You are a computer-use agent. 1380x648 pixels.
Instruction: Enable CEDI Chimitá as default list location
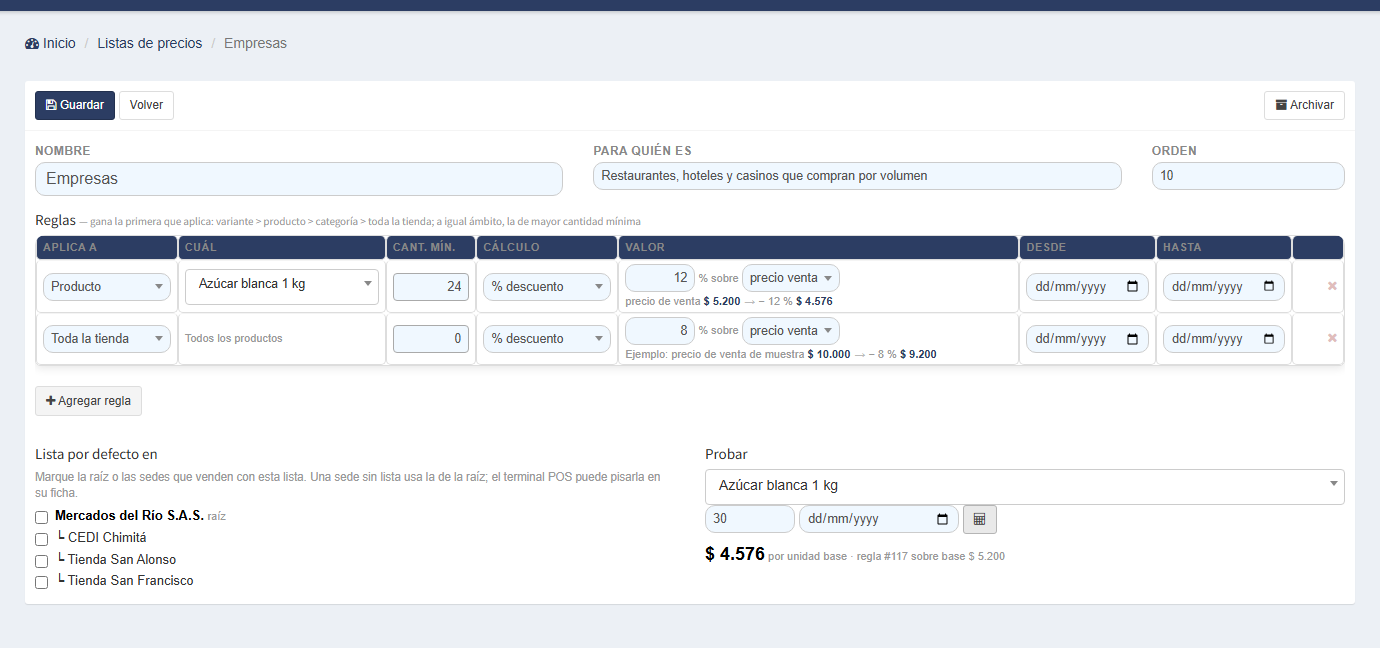(42, 539)
